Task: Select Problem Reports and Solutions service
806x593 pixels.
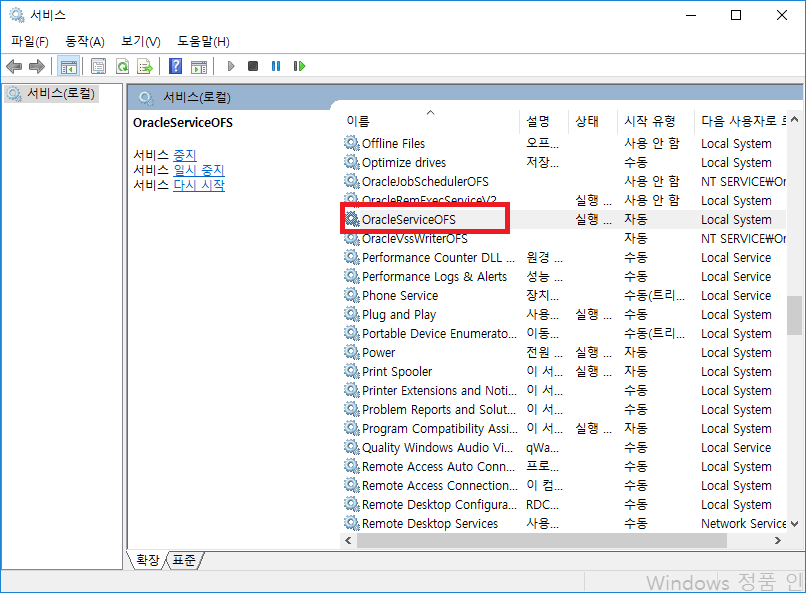Action: tap(564, 410)
